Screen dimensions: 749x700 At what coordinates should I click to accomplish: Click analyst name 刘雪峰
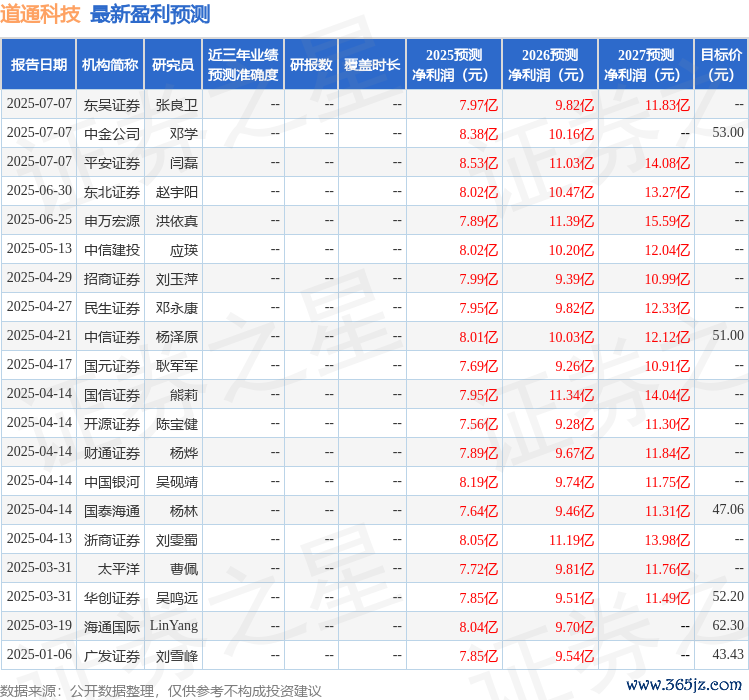click(177, 656)
